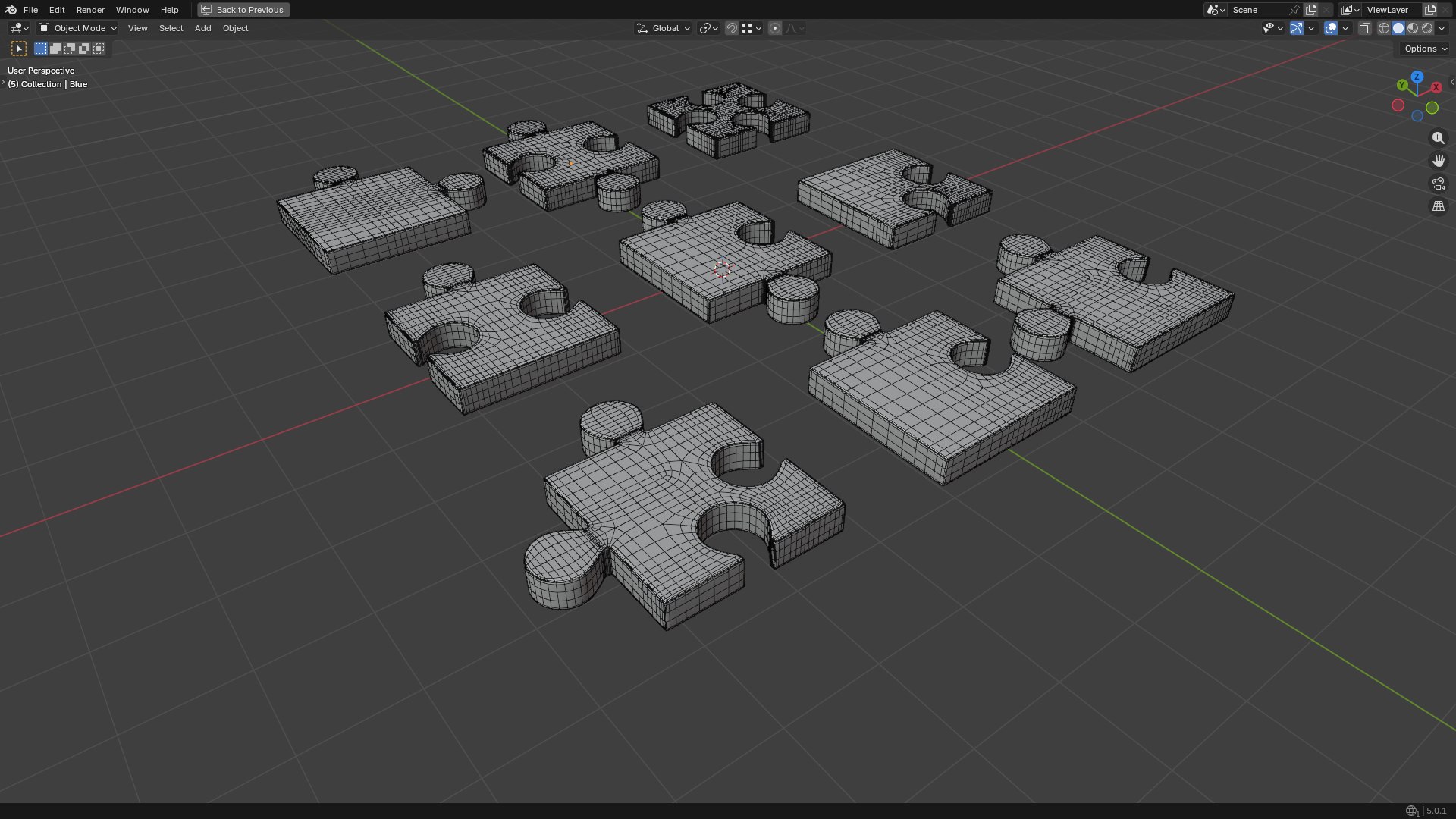This screenshot has width=1456, height=819.
Task: Open the transform pivot point dropdown
Action: (x=708, y=28)
